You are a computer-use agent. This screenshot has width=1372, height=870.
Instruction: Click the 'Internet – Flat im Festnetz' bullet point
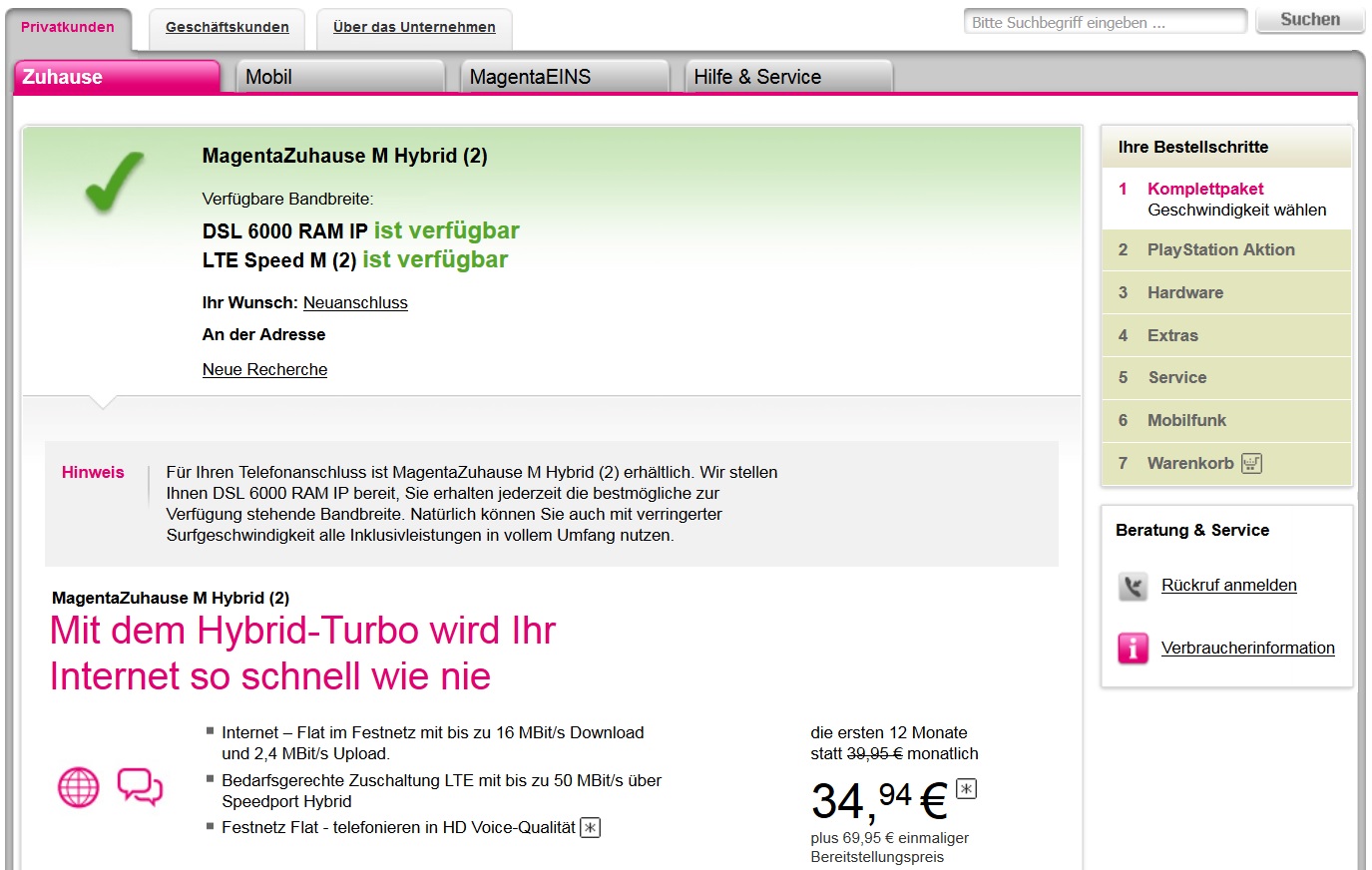point(433,743)
